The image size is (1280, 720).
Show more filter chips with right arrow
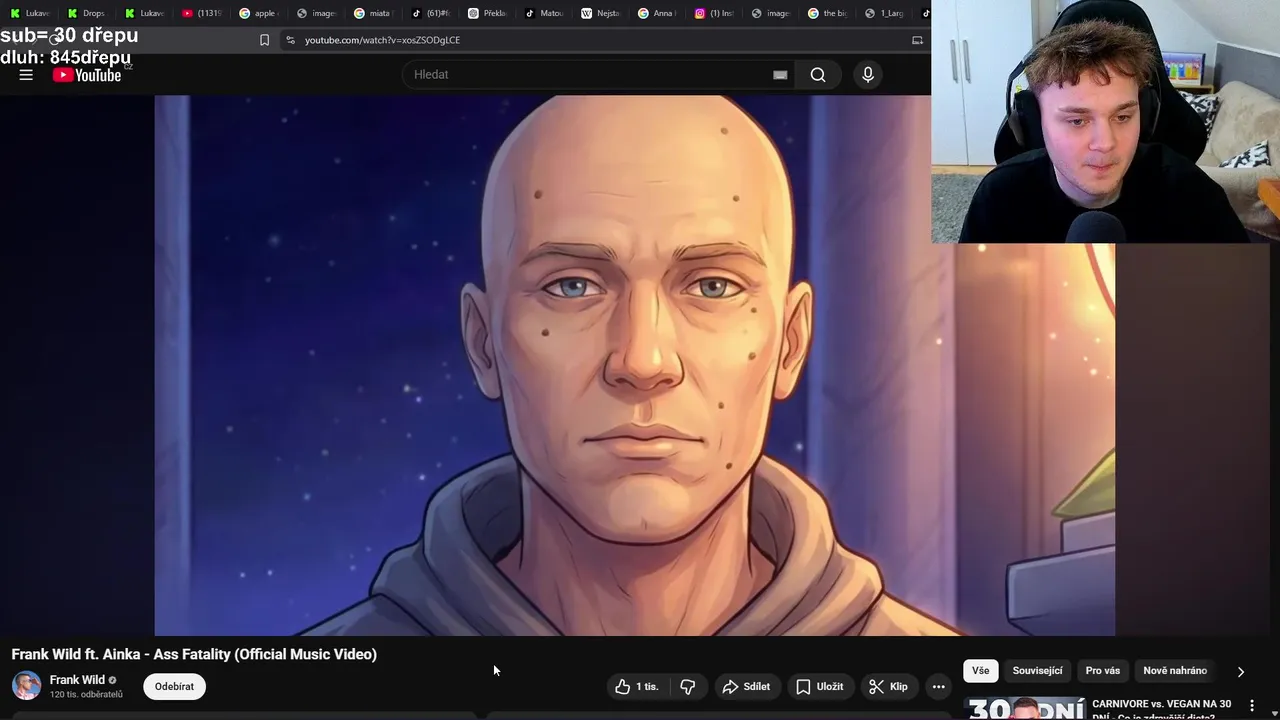[1241, 672]
